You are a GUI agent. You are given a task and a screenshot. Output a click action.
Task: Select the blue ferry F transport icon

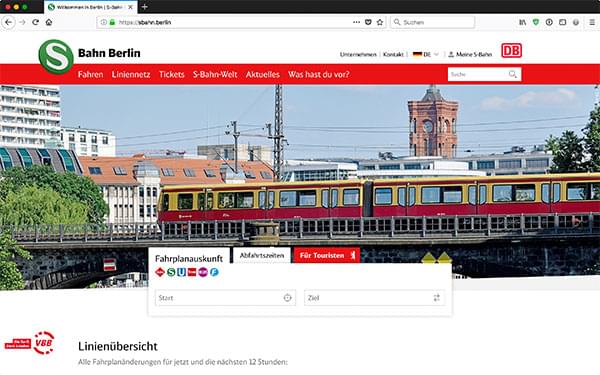214,272
